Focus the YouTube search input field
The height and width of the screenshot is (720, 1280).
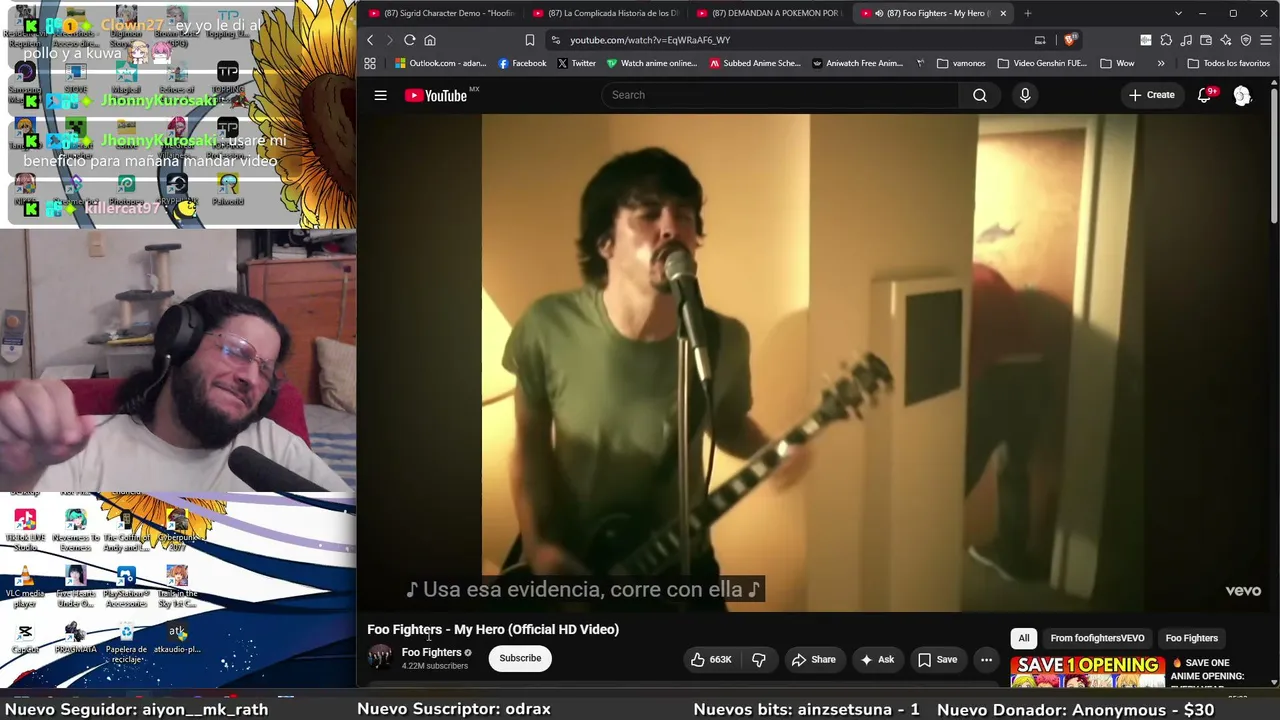780,95
